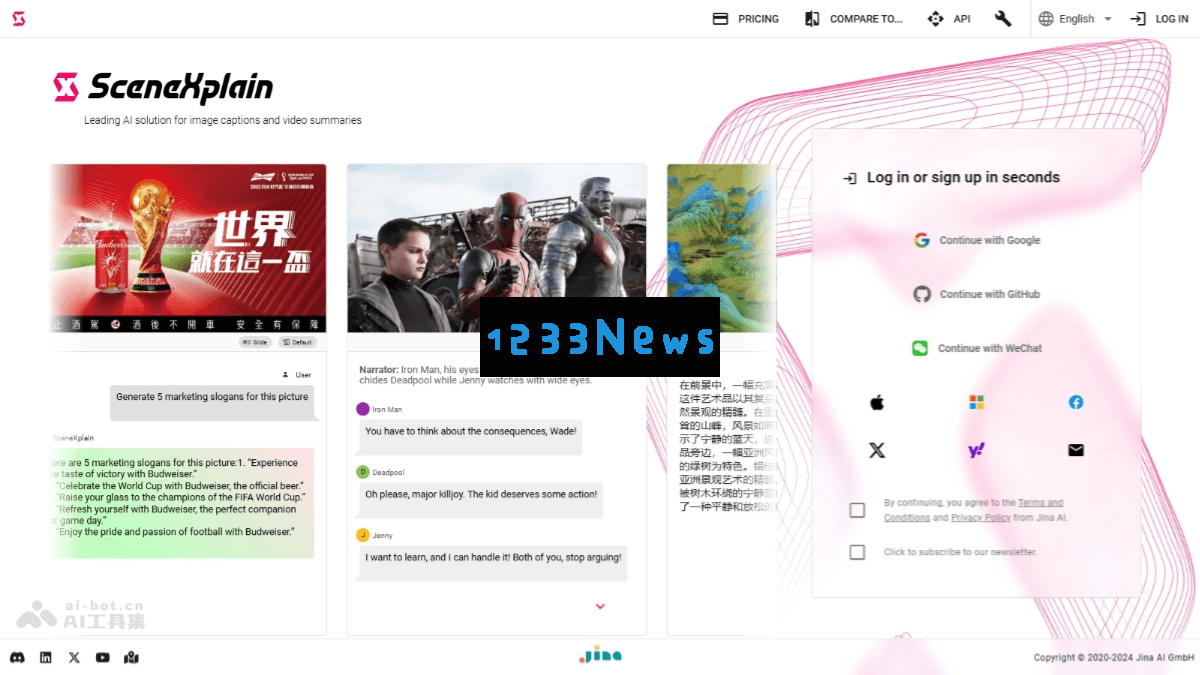Open Discord from the footer icons
1200x675 pixels.
click(17, 657)
